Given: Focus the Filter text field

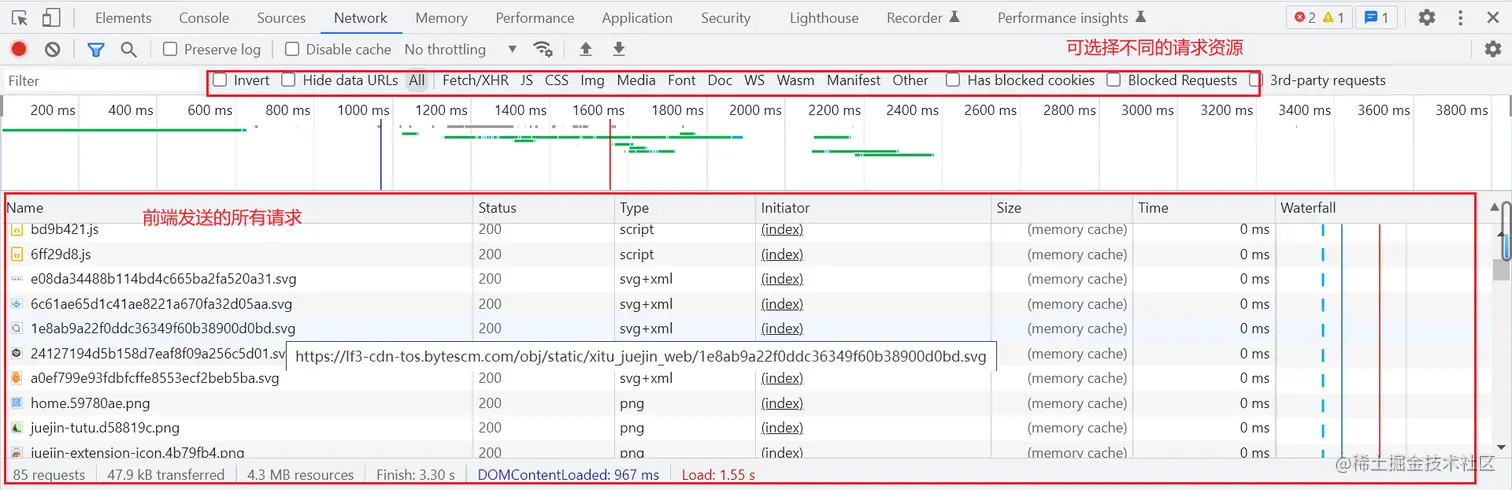Looking at the screenshot, I should pyautogui.click(x=100, y=80).
